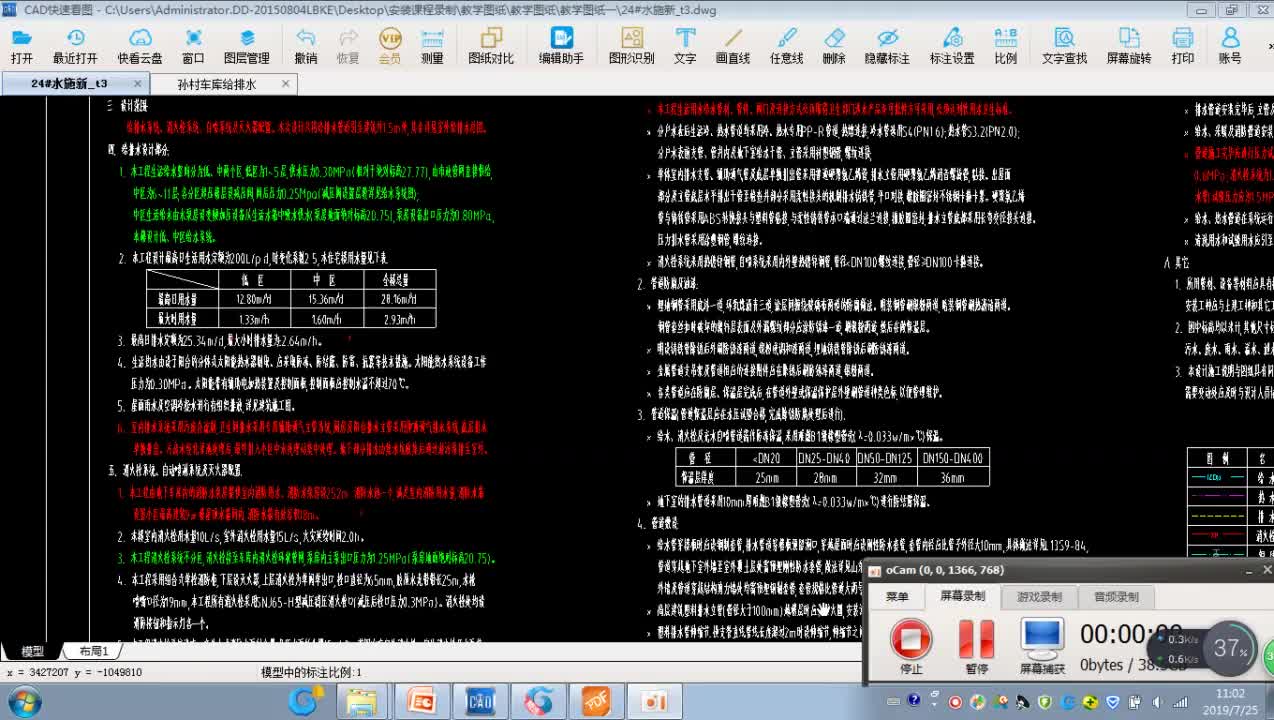Close the 24#水施新_t3 tab
Screen dimensions: 1274x720
(136, 84)
